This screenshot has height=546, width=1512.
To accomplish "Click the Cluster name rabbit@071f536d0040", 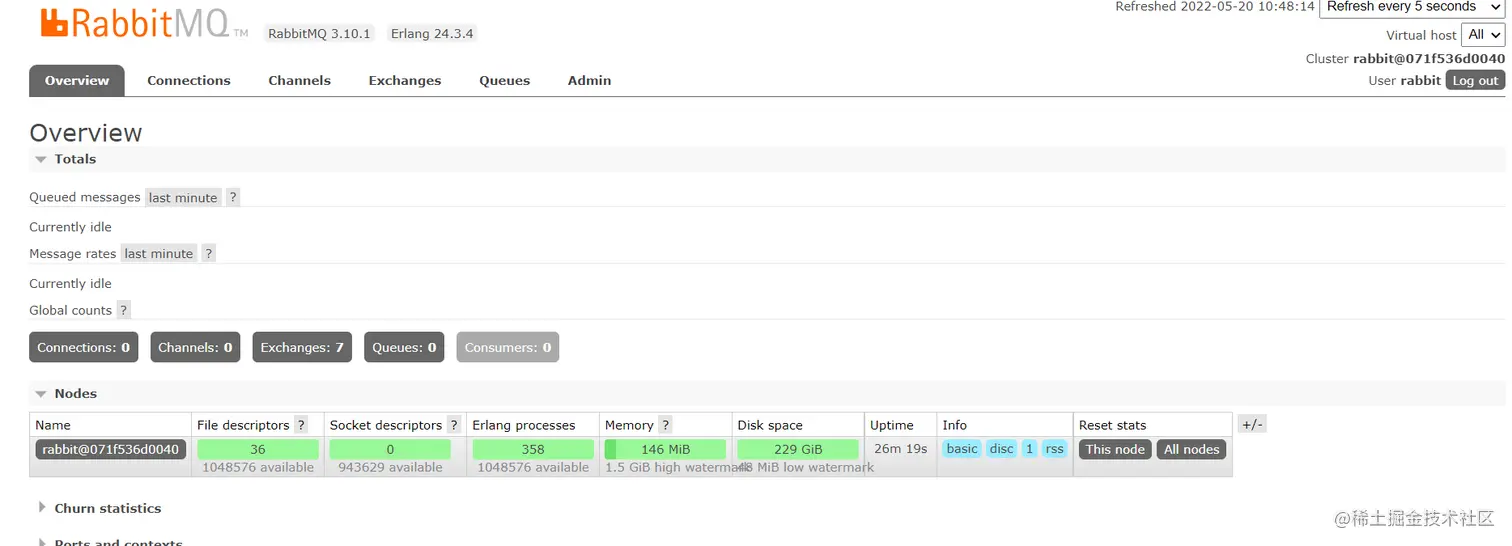I will point(1429,59).
